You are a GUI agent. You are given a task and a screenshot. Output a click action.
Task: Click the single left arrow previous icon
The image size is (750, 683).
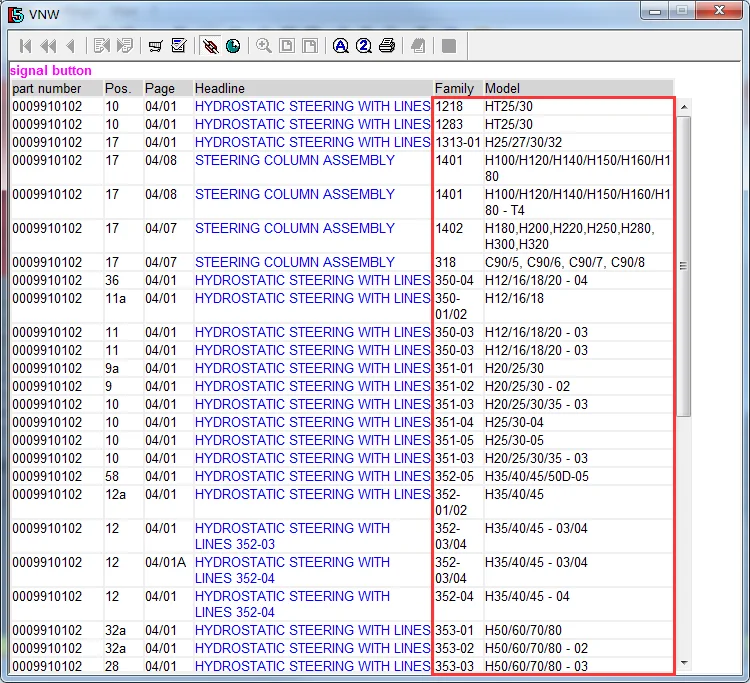click(x=70, y=46)
